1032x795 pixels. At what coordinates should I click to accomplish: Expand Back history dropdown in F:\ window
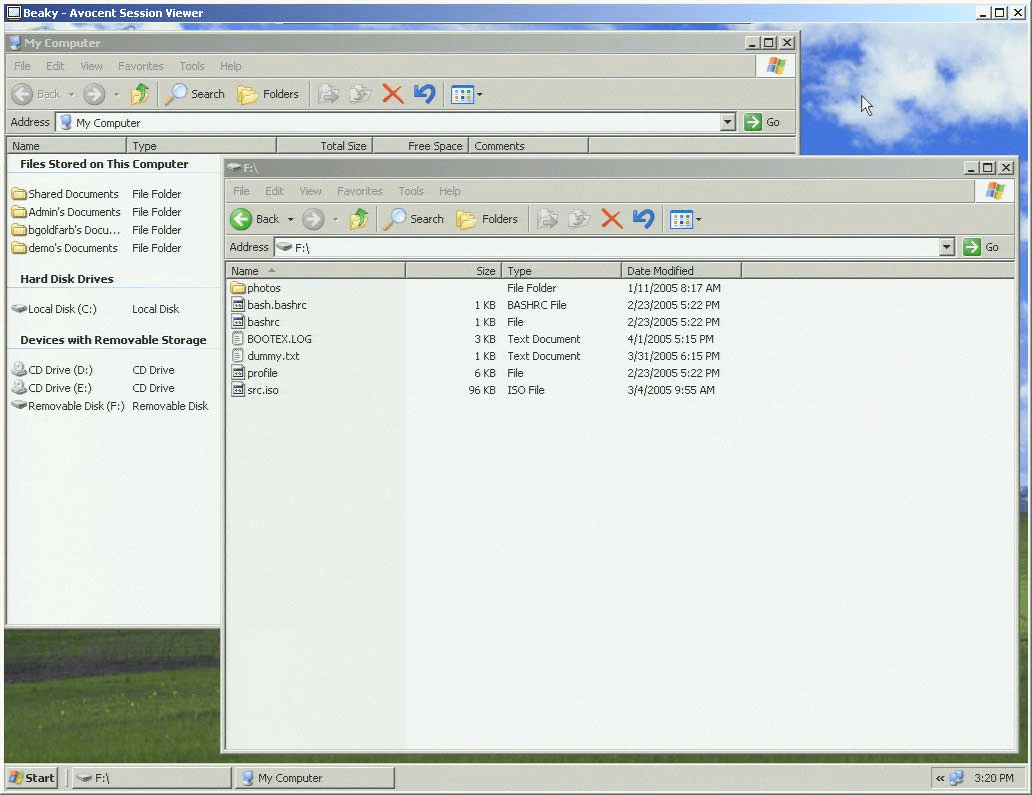pyautogui.click(x=290, y=220)
